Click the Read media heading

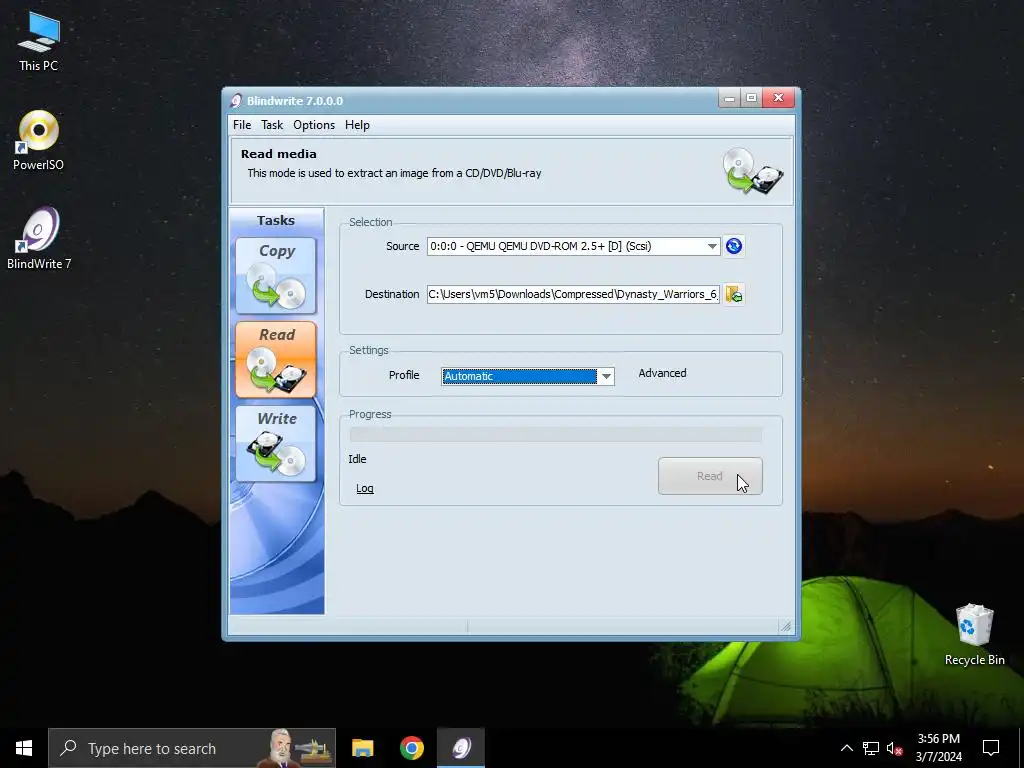tap(278, 154)
